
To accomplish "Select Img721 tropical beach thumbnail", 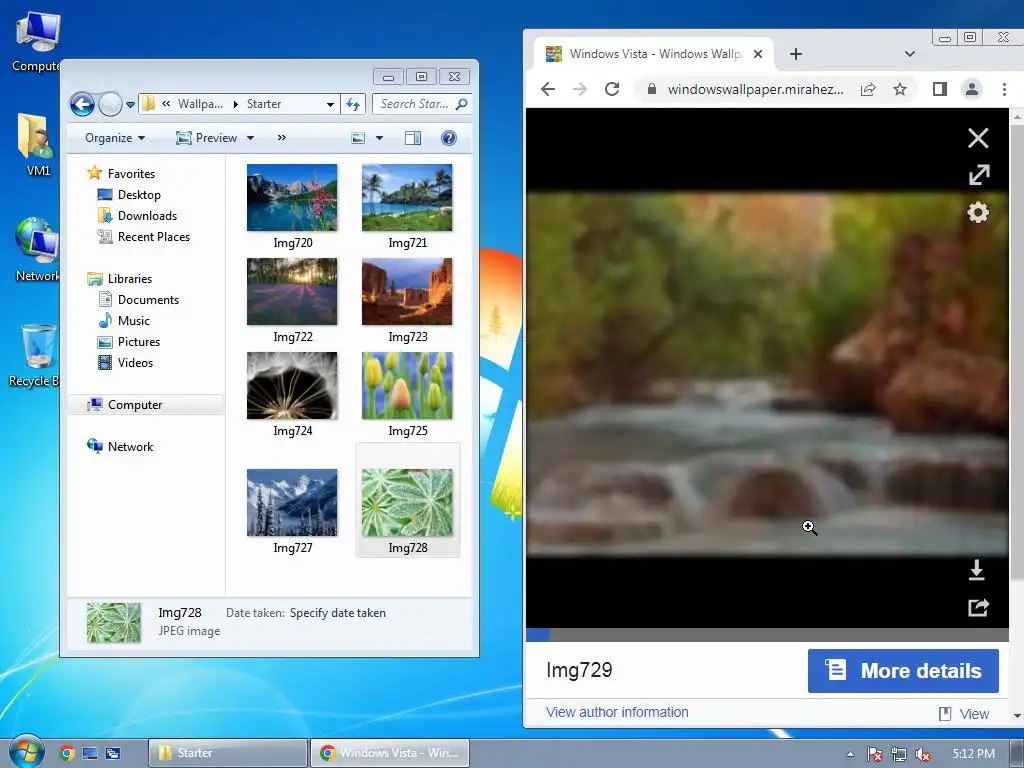I will pos(407,197).
